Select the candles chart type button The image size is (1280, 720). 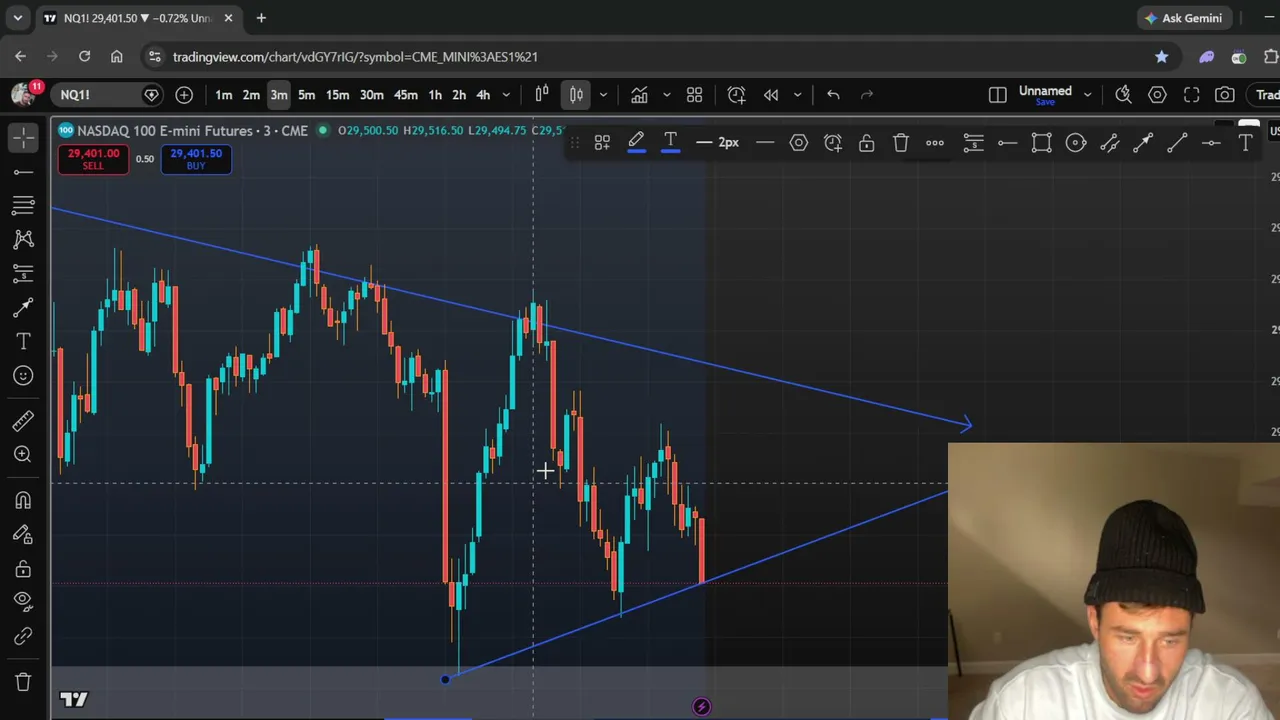coord(577,95)
